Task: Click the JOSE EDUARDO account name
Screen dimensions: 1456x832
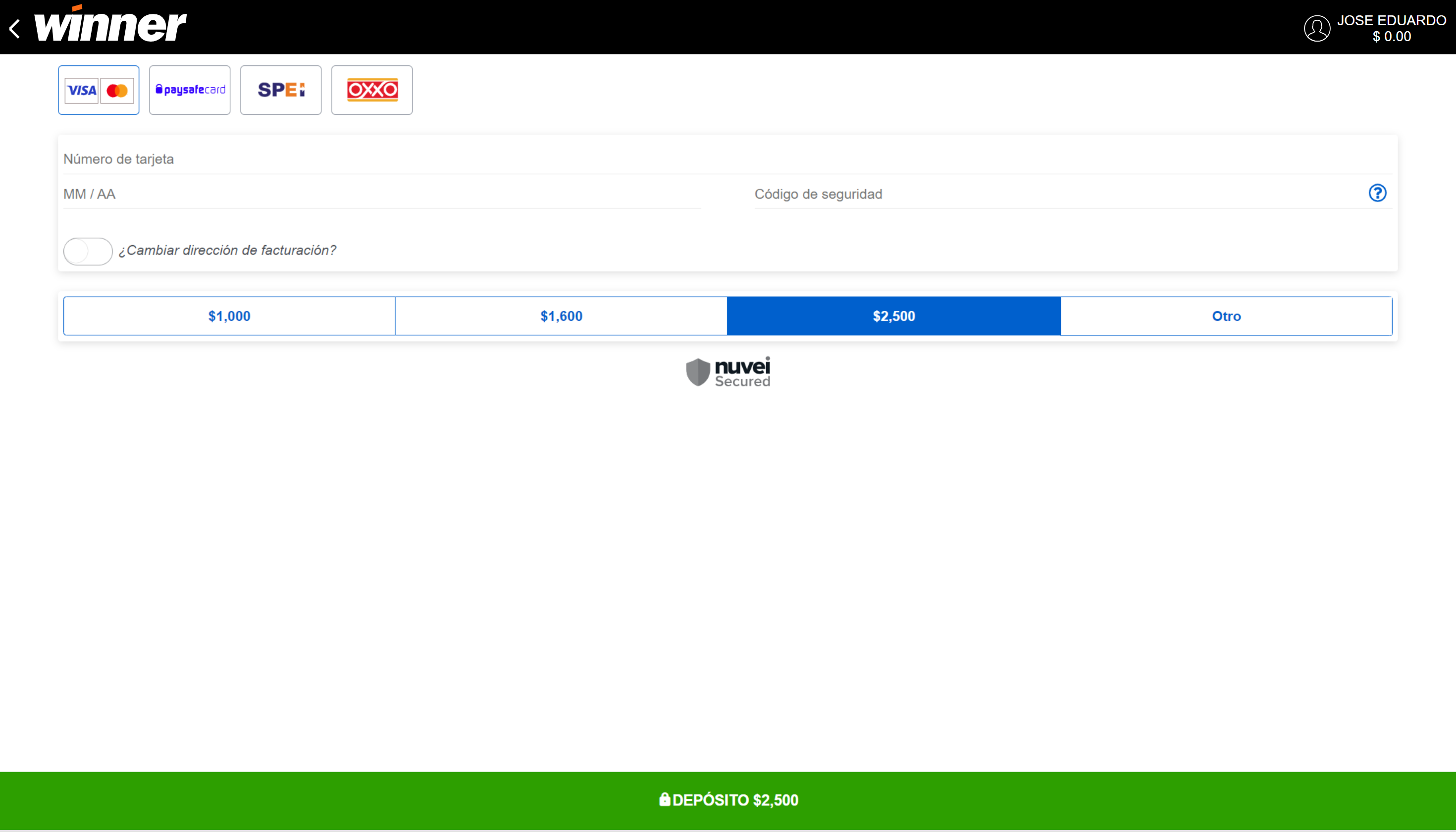Action: point(1392,21)
